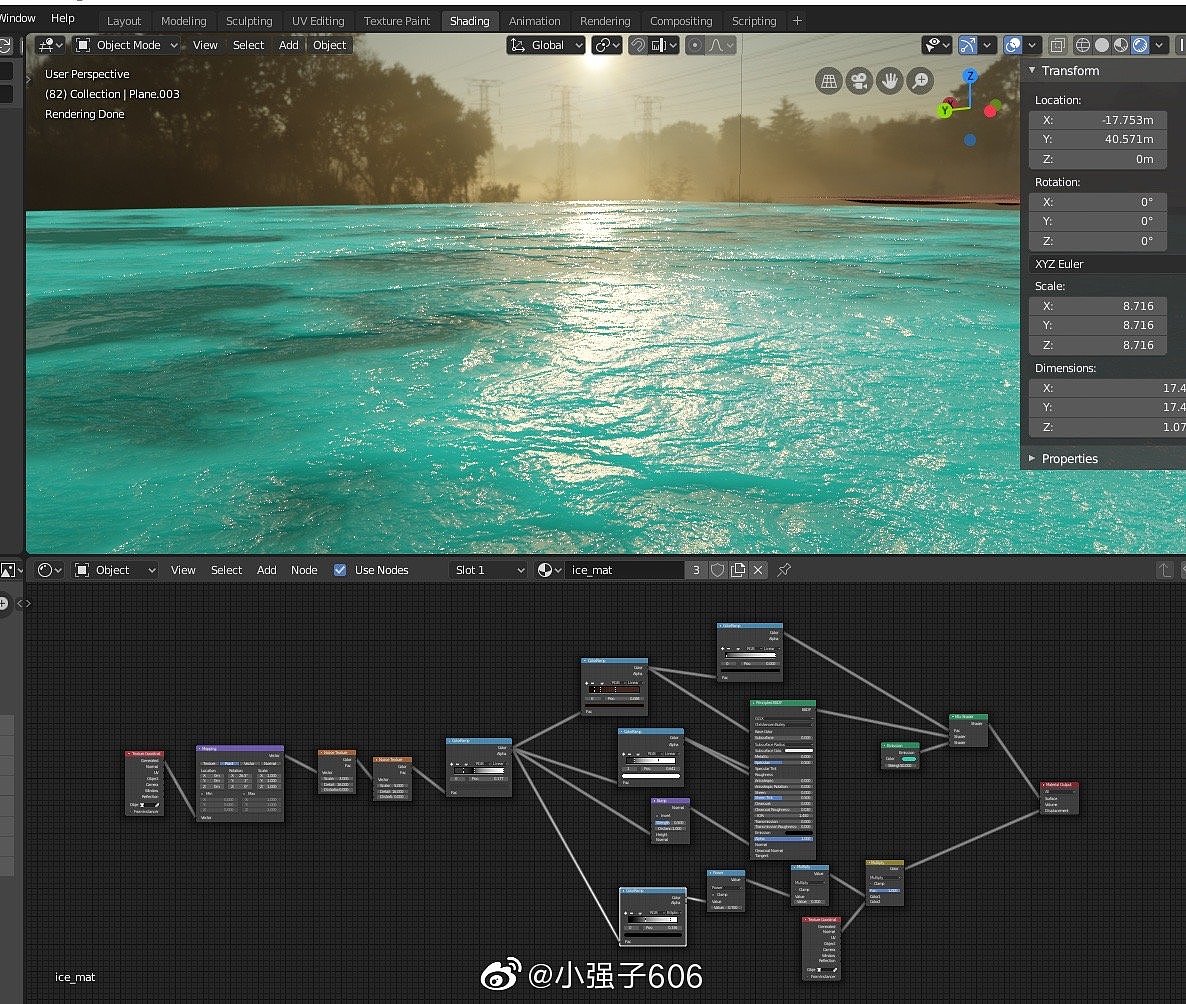Select the camera view icon in viewport
The image size is (1186, 1004).
coord(860,80)
